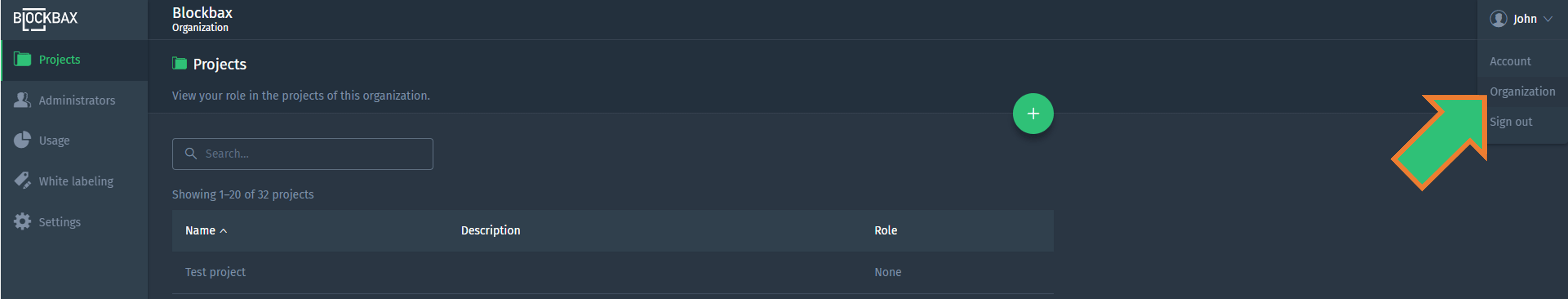
Task: Click inside the Search field
Action: click(x=303, y=153)
